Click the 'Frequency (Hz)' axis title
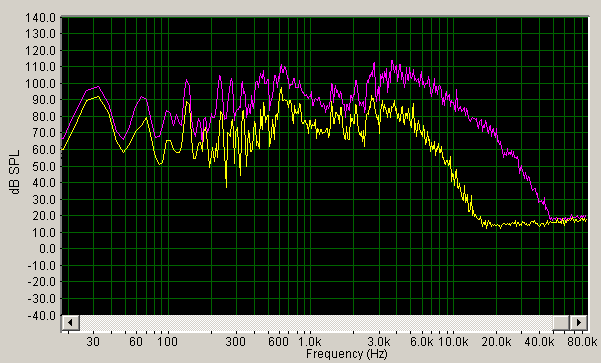The image size is (601, 363). 346,353
